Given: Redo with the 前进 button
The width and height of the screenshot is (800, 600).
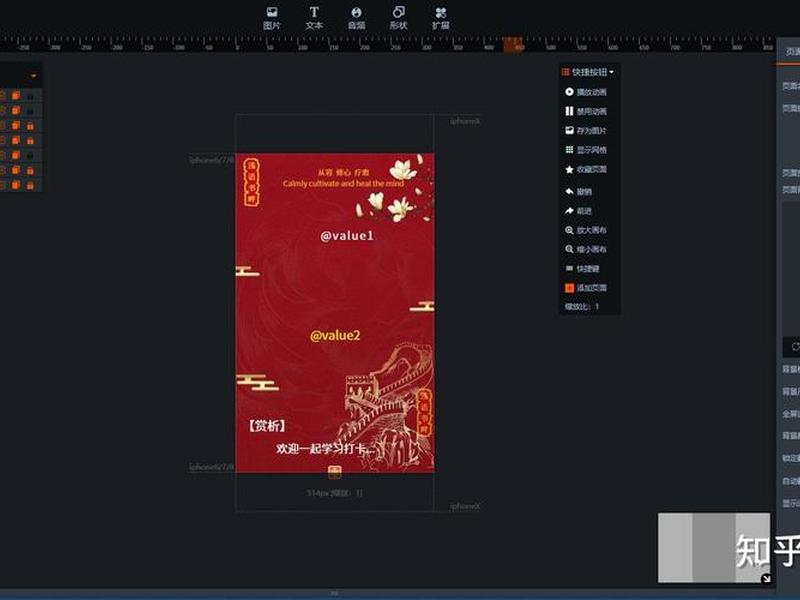Looking at the screenshot, I should pos(579,211).
